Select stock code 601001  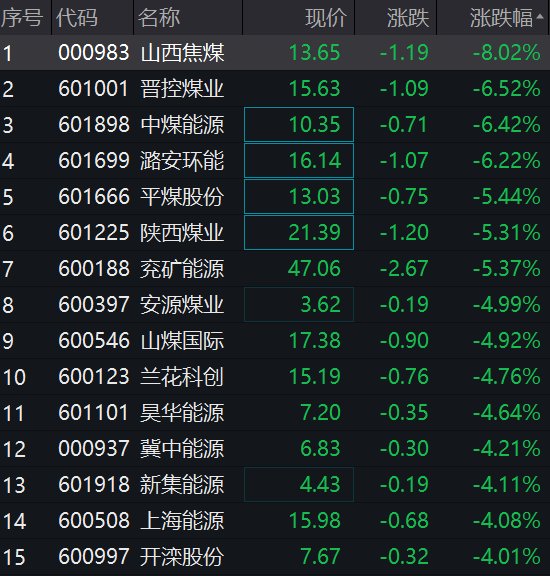(94, 89)
